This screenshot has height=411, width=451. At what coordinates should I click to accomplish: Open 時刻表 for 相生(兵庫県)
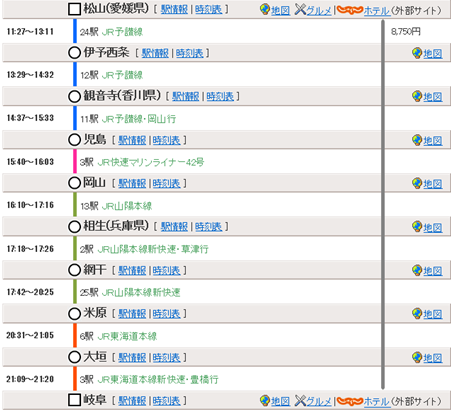(209, 227)
